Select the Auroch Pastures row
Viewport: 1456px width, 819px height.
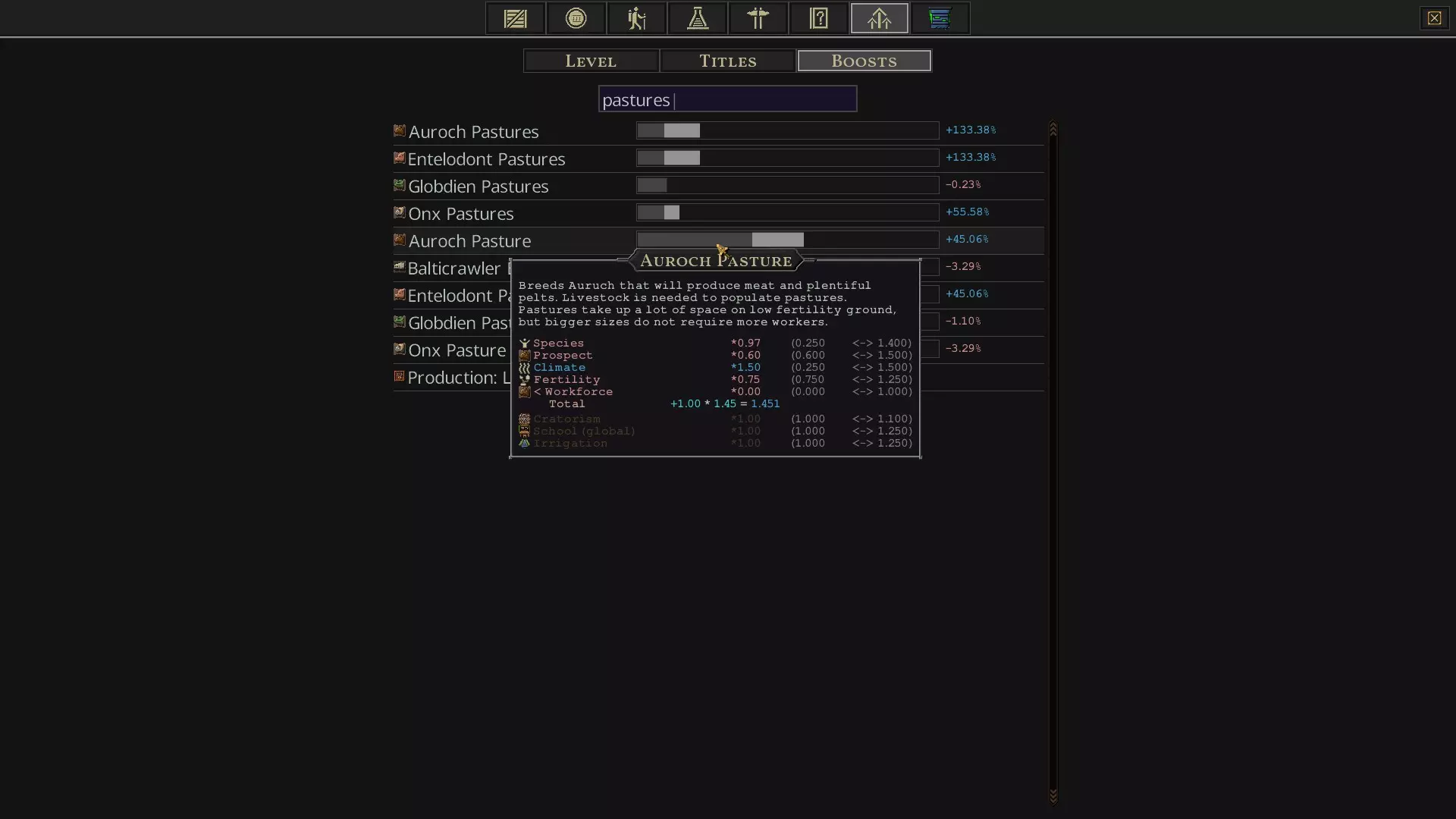click(474, 132)
